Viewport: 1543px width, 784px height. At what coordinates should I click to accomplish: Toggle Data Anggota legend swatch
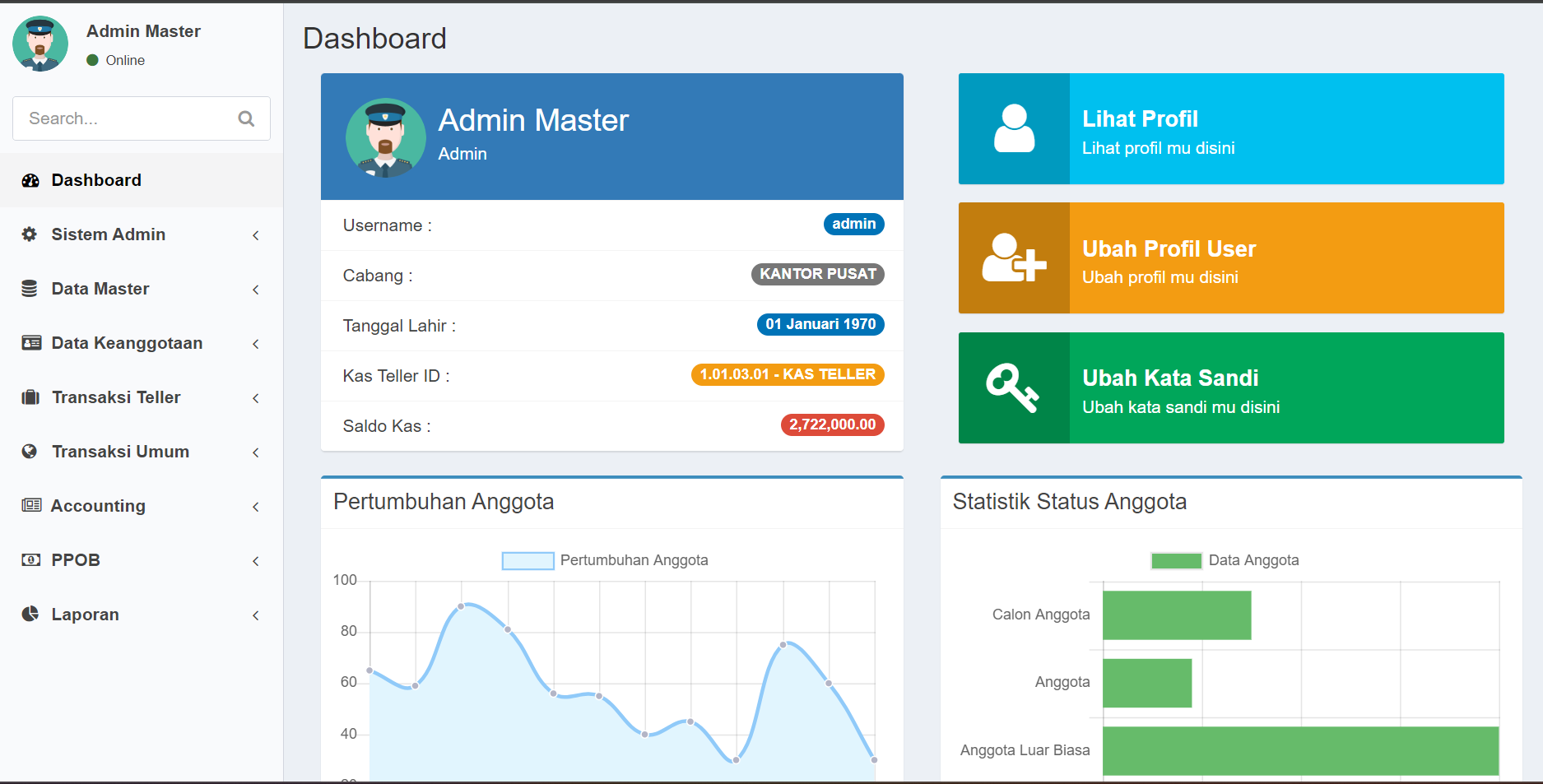tap(1176, 561)
